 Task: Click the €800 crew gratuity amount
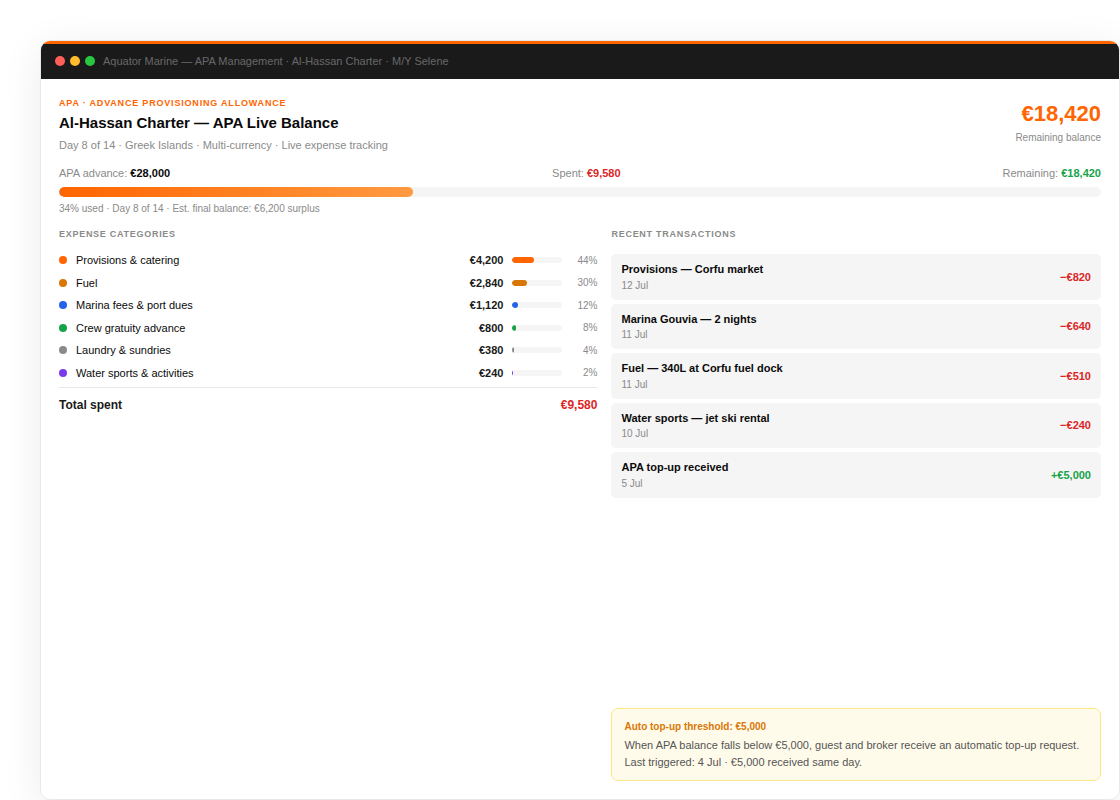(x=491, y=328)
